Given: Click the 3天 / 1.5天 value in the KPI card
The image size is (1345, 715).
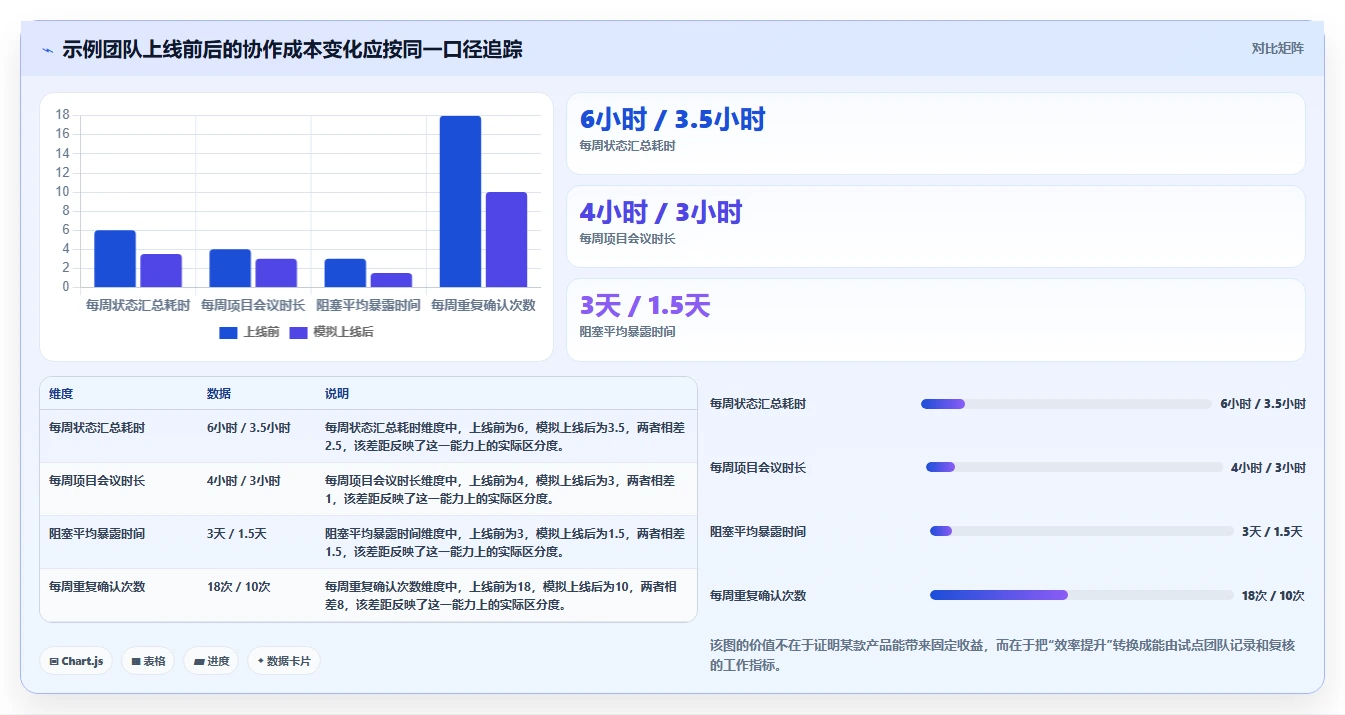Looking at the screenshot, I should pyautogui.click(x=645, y=306).
